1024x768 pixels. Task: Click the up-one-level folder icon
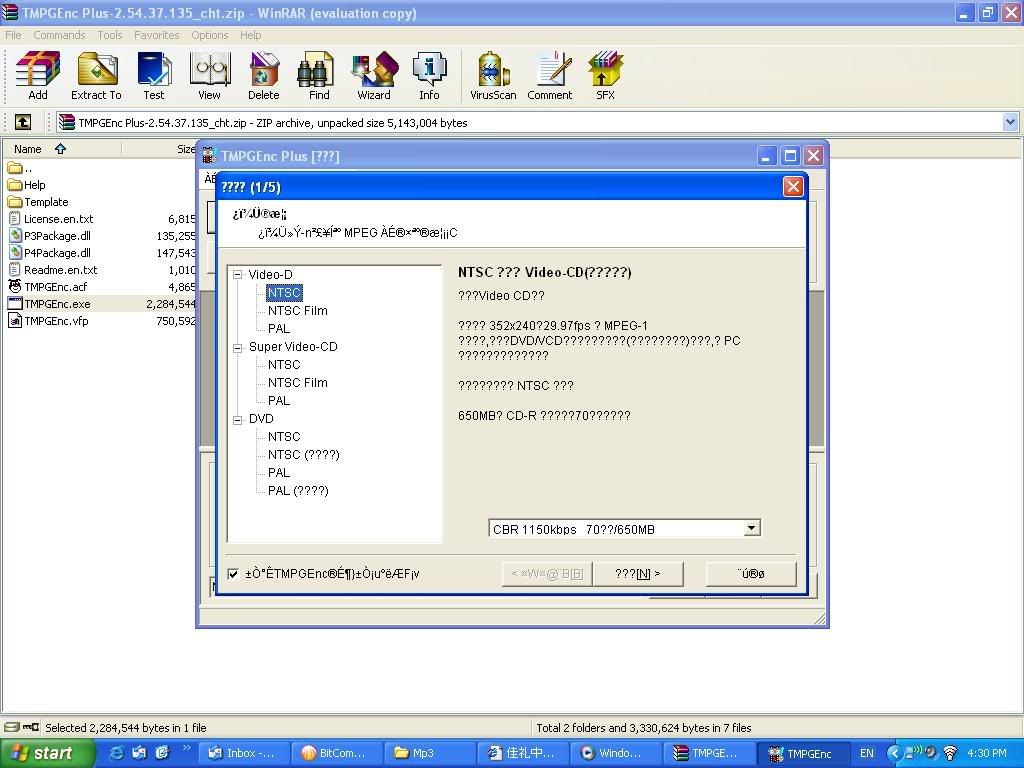point(22,122)
